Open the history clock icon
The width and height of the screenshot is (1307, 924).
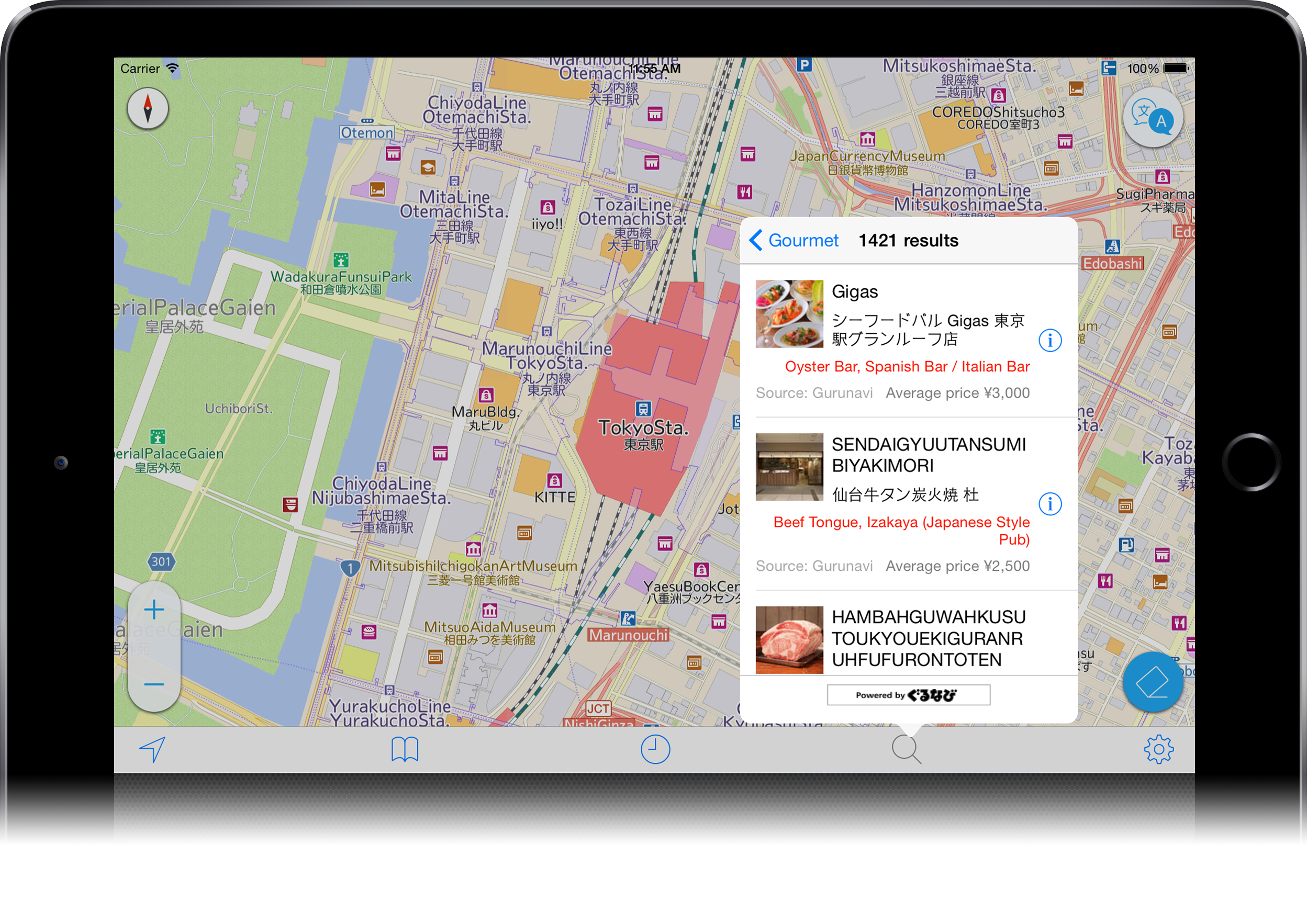(655, 749)
